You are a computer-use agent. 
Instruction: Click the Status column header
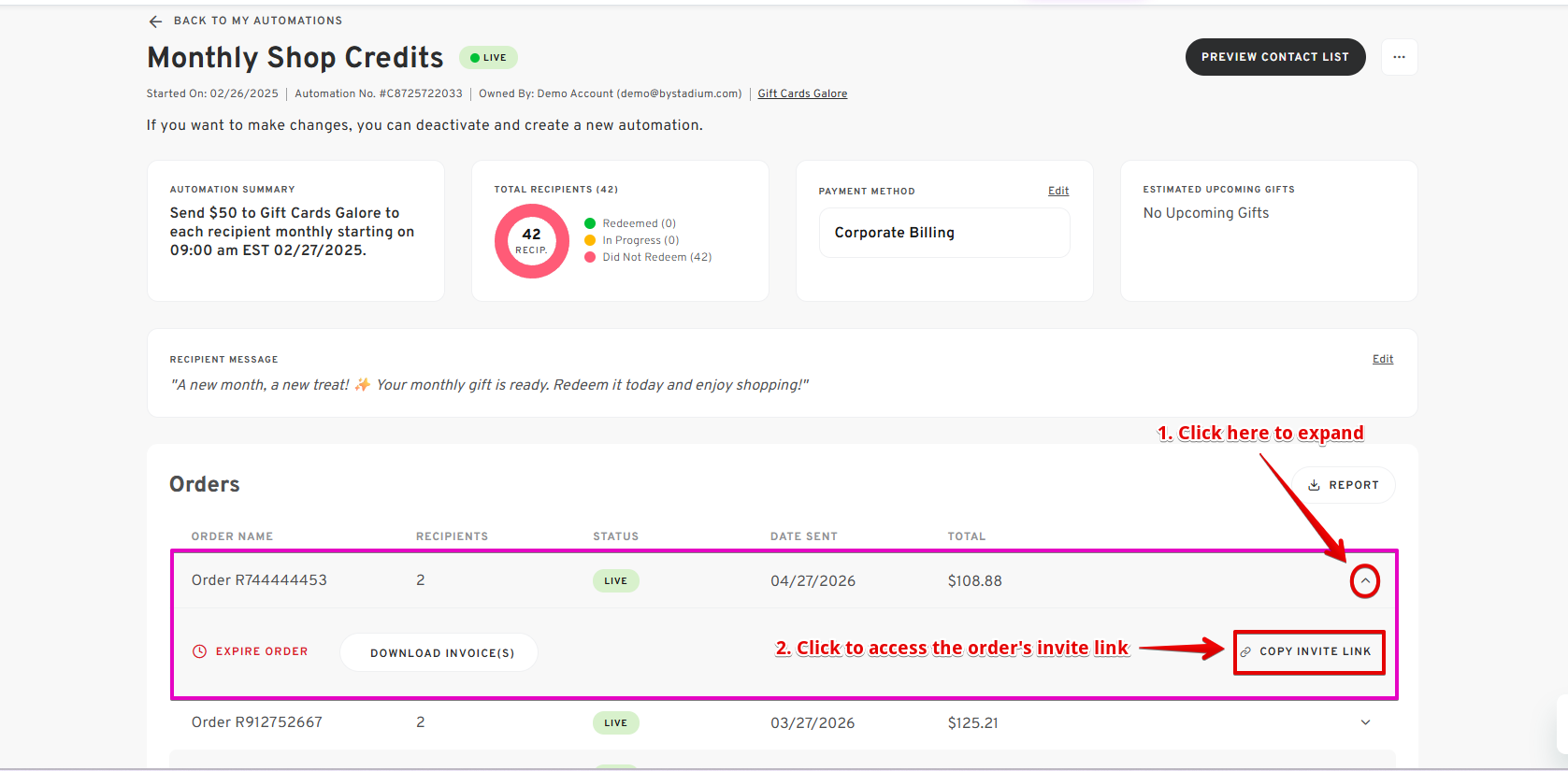tap(615, 536)
